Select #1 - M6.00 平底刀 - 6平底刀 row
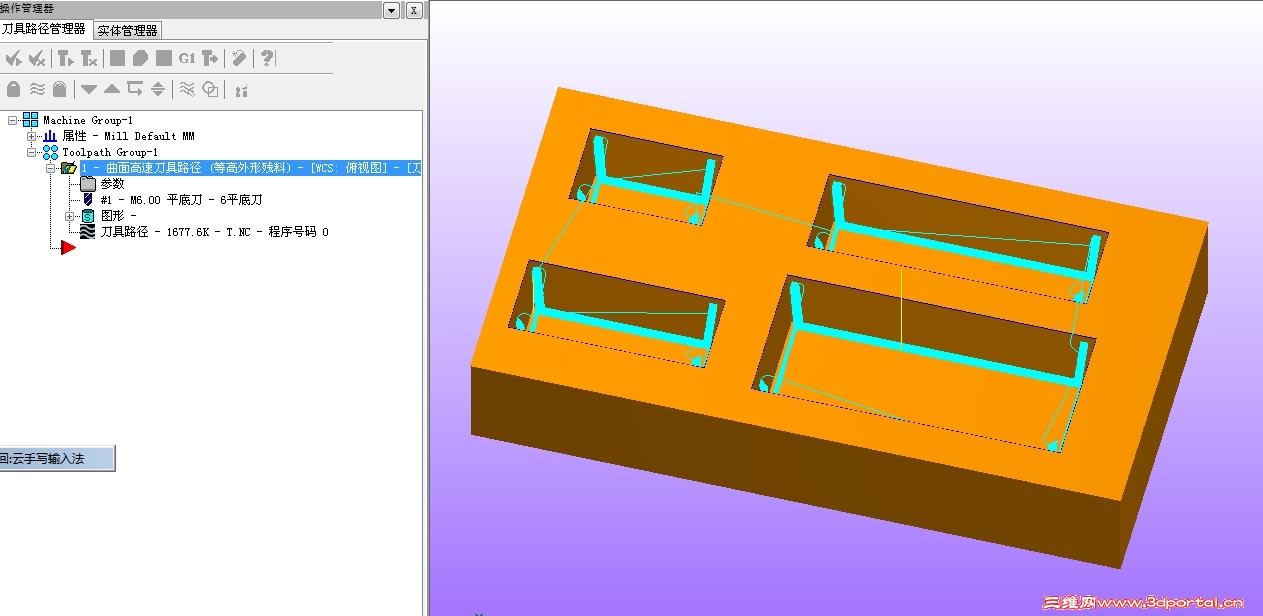Viewport: 1263px width, 616px height. [x=180, y=200]
